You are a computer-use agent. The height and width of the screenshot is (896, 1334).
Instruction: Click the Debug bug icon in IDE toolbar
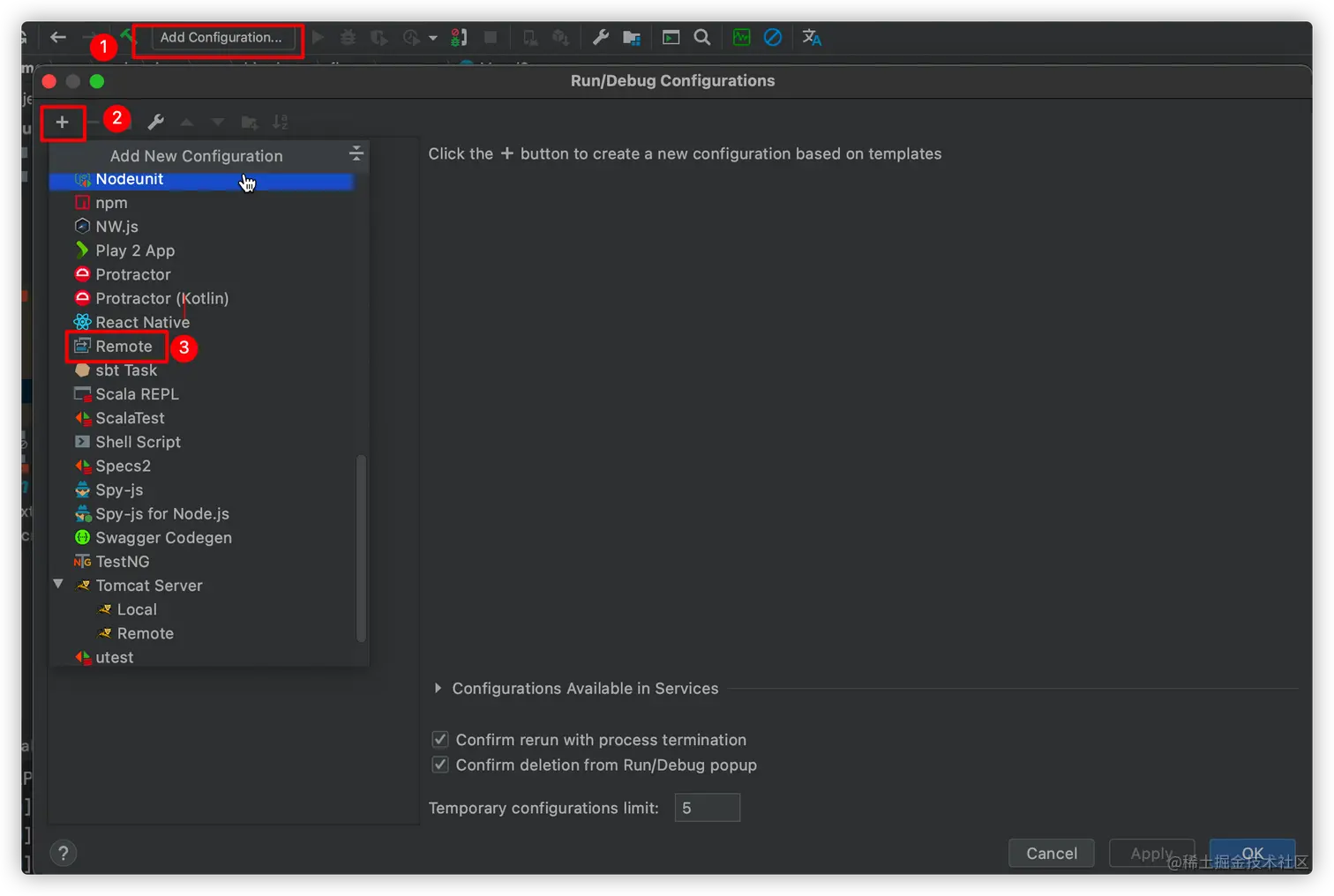coord(348,37)
